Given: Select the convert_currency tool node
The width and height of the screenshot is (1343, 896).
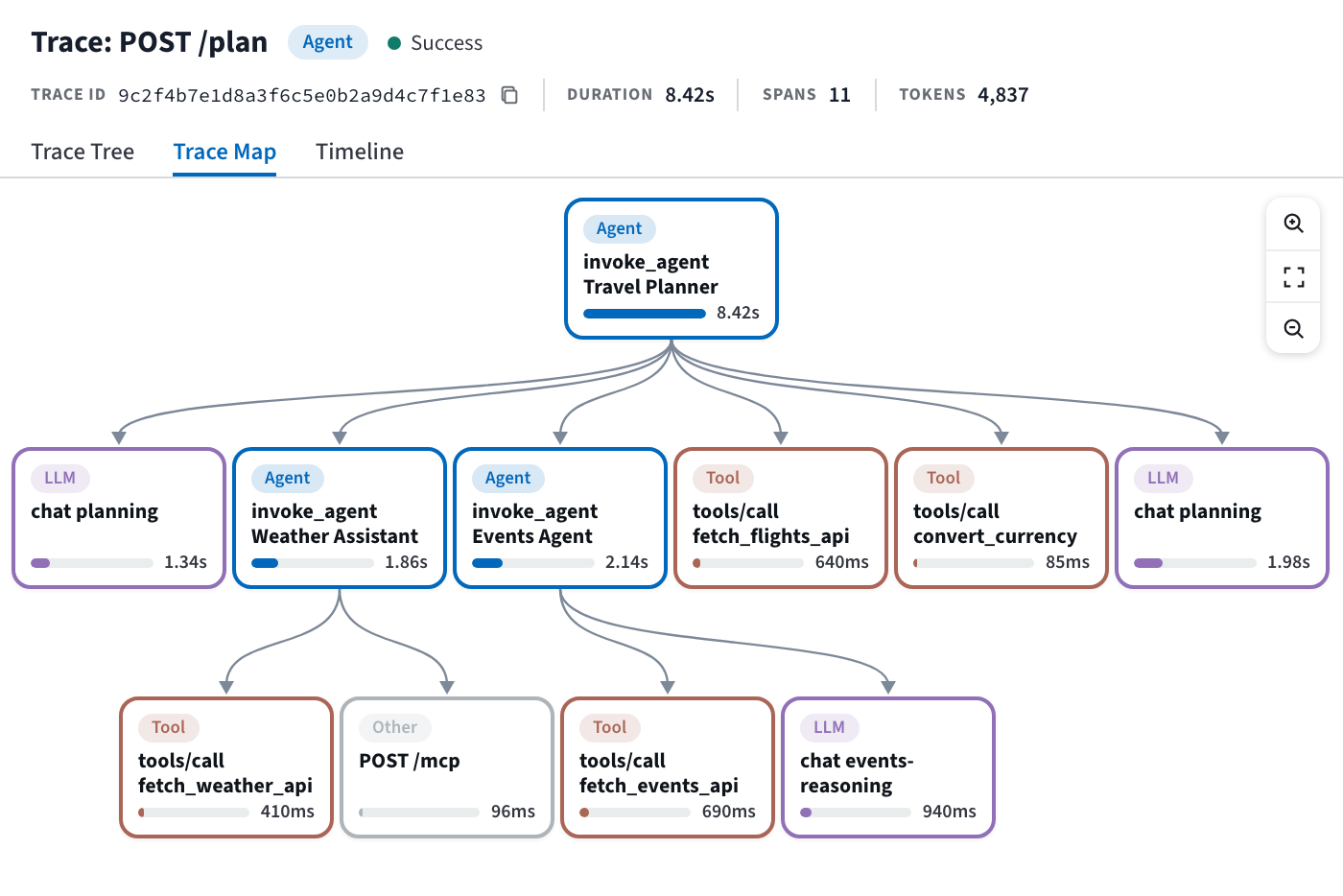Looking at the screenshot, I should pos(1001,518).
